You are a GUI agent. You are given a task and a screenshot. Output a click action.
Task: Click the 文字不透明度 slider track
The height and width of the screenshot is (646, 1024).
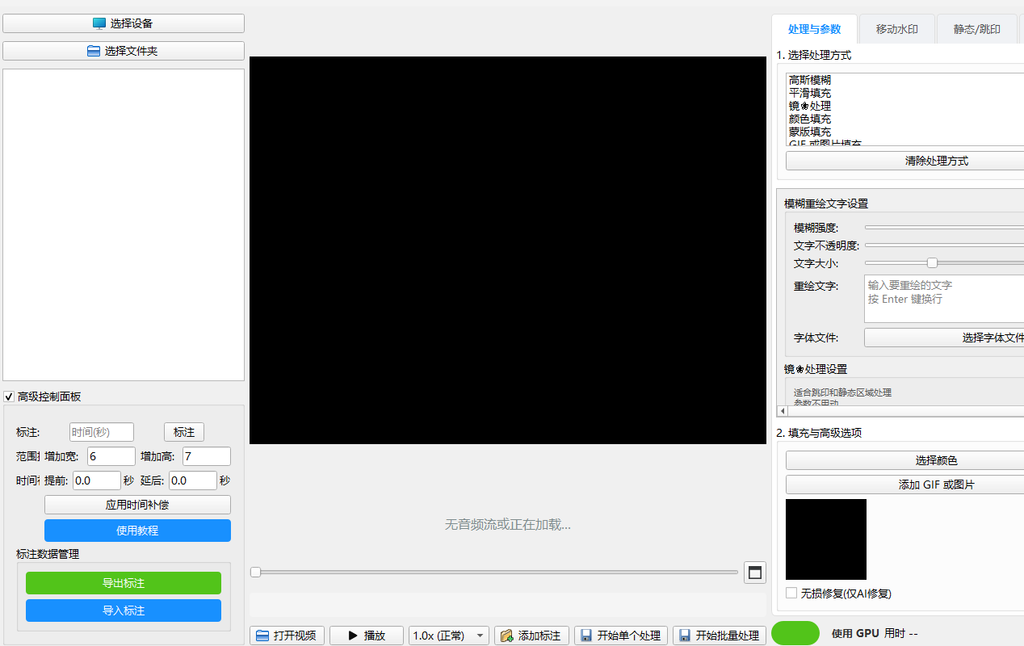click(944, 245)
